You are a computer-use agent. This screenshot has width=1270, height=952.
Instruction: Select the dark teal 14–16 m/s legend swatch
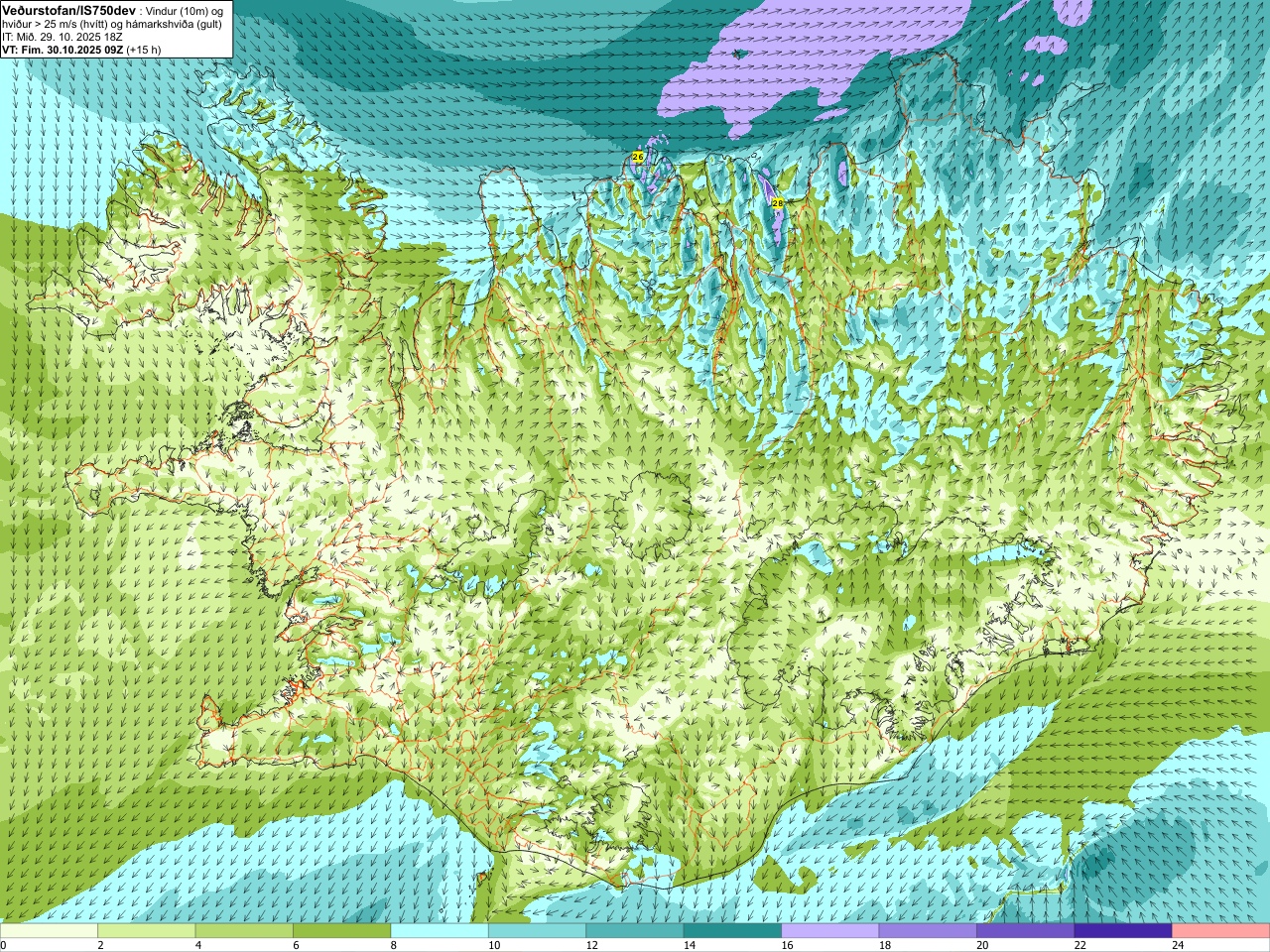click(x=732, y=931)
